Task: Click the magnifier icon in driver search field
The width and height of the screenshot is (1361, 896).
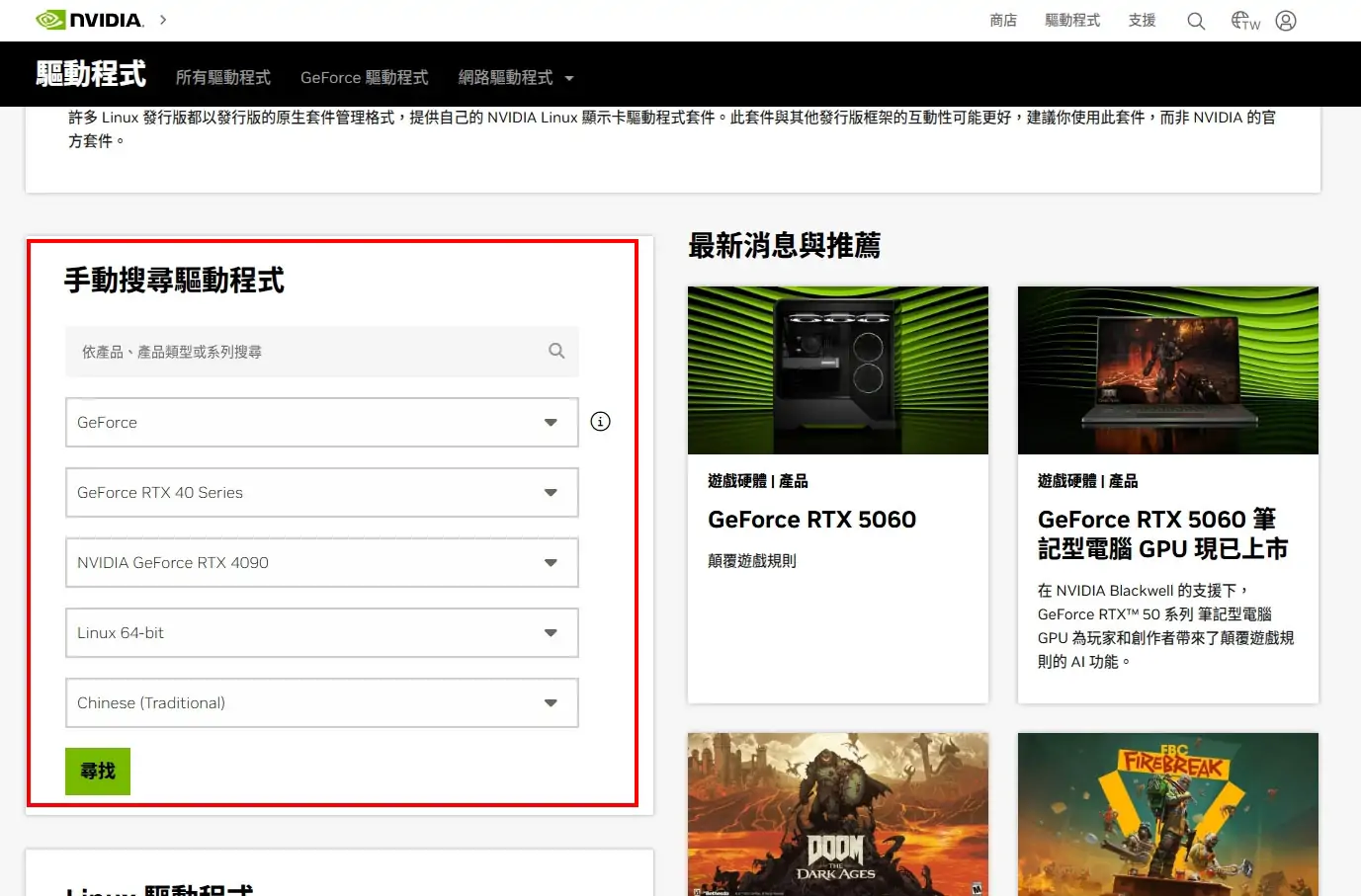Action: pyautogui.click(x=556, y=351)
